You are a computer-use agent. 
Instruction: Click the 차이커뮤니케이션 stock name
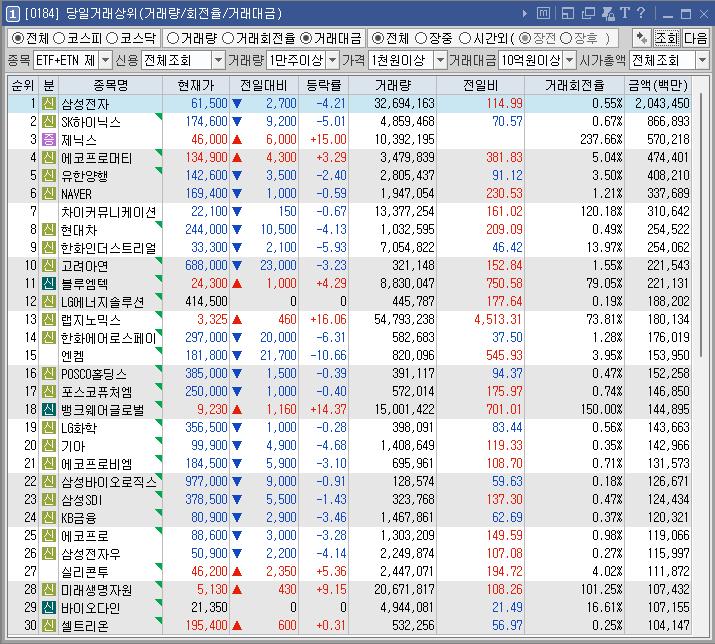tap(109, 212)
